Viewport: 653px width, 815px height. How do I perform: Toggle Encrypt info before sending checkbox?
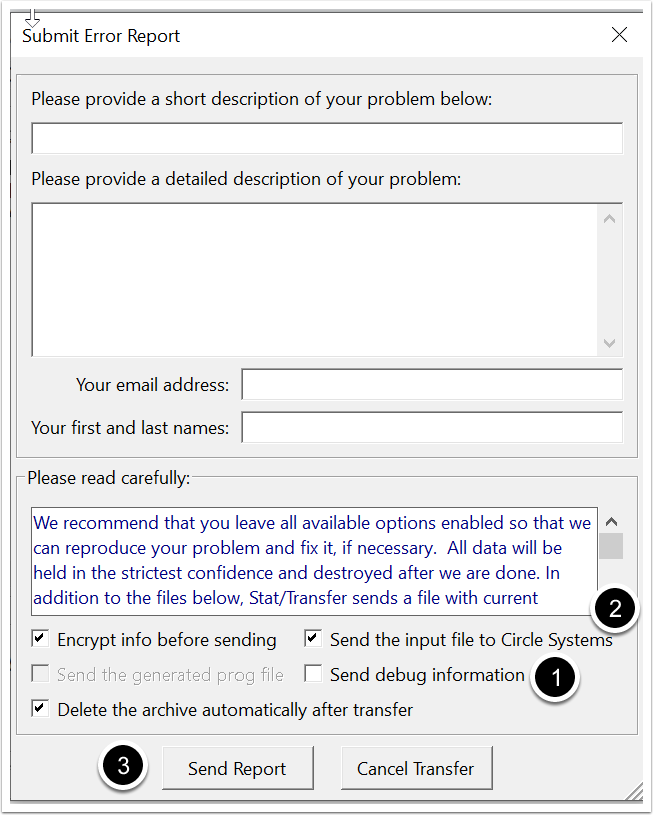coord(40,639)
